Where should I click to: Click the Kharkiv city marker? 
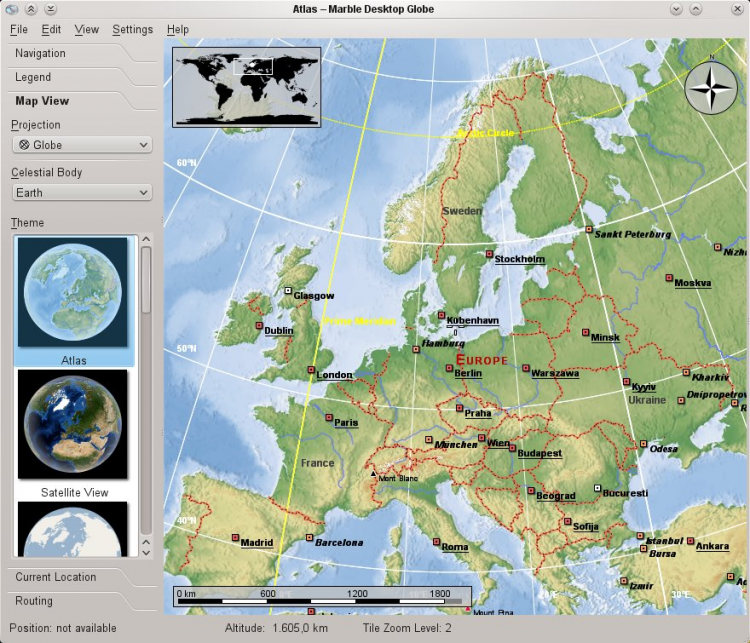[x=686, y=372]
